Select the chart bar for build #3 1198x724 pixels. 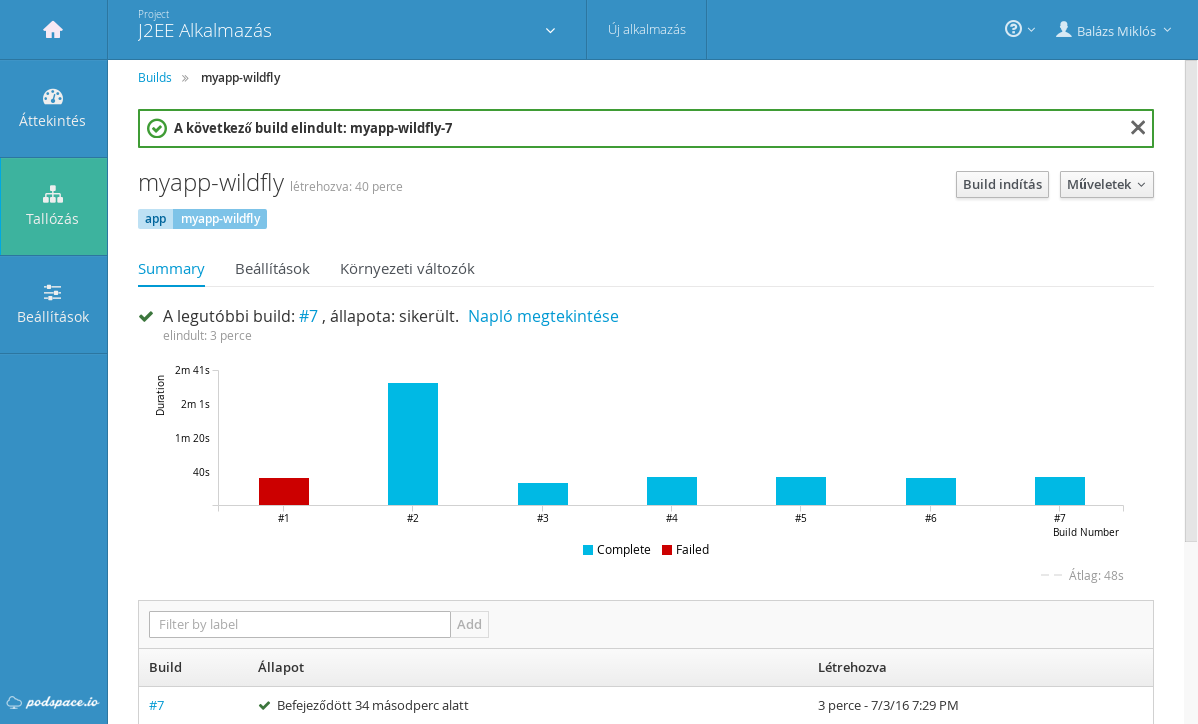[542, 493]
